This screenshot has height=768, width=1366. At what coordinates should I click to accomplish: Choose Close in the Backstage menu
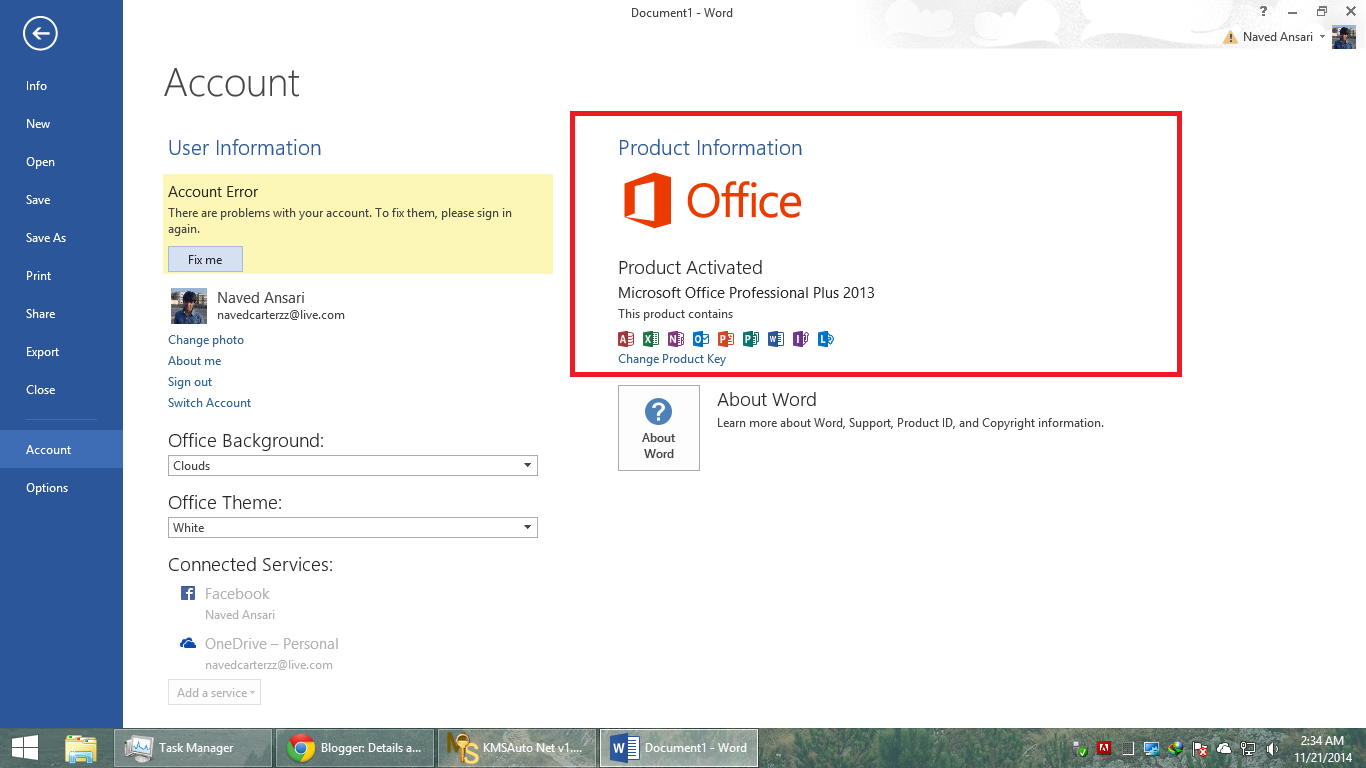click(x=61, y=390)
